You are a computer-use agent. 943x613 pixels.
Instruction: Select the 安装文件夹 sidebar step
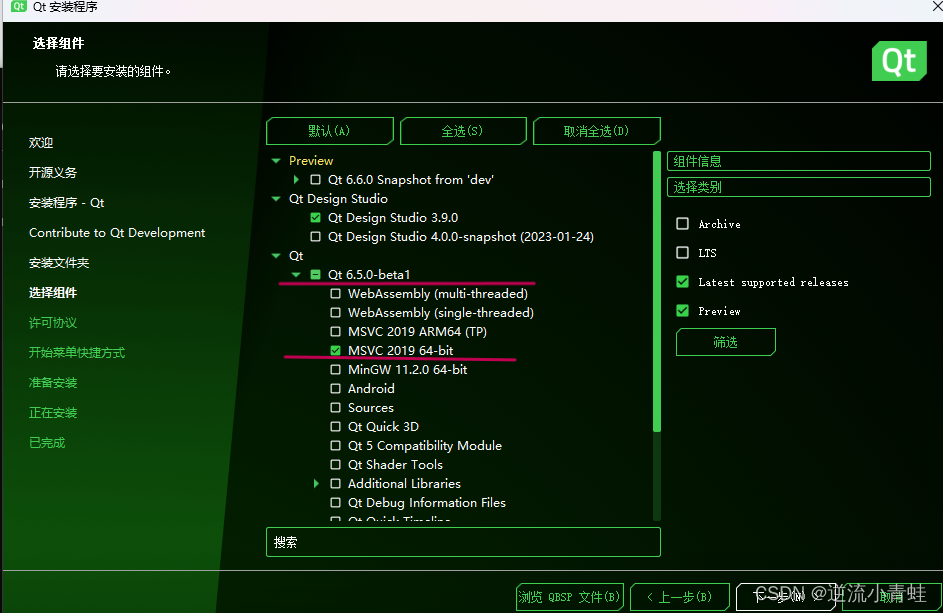pyautogui.click(x=59, y=263)
